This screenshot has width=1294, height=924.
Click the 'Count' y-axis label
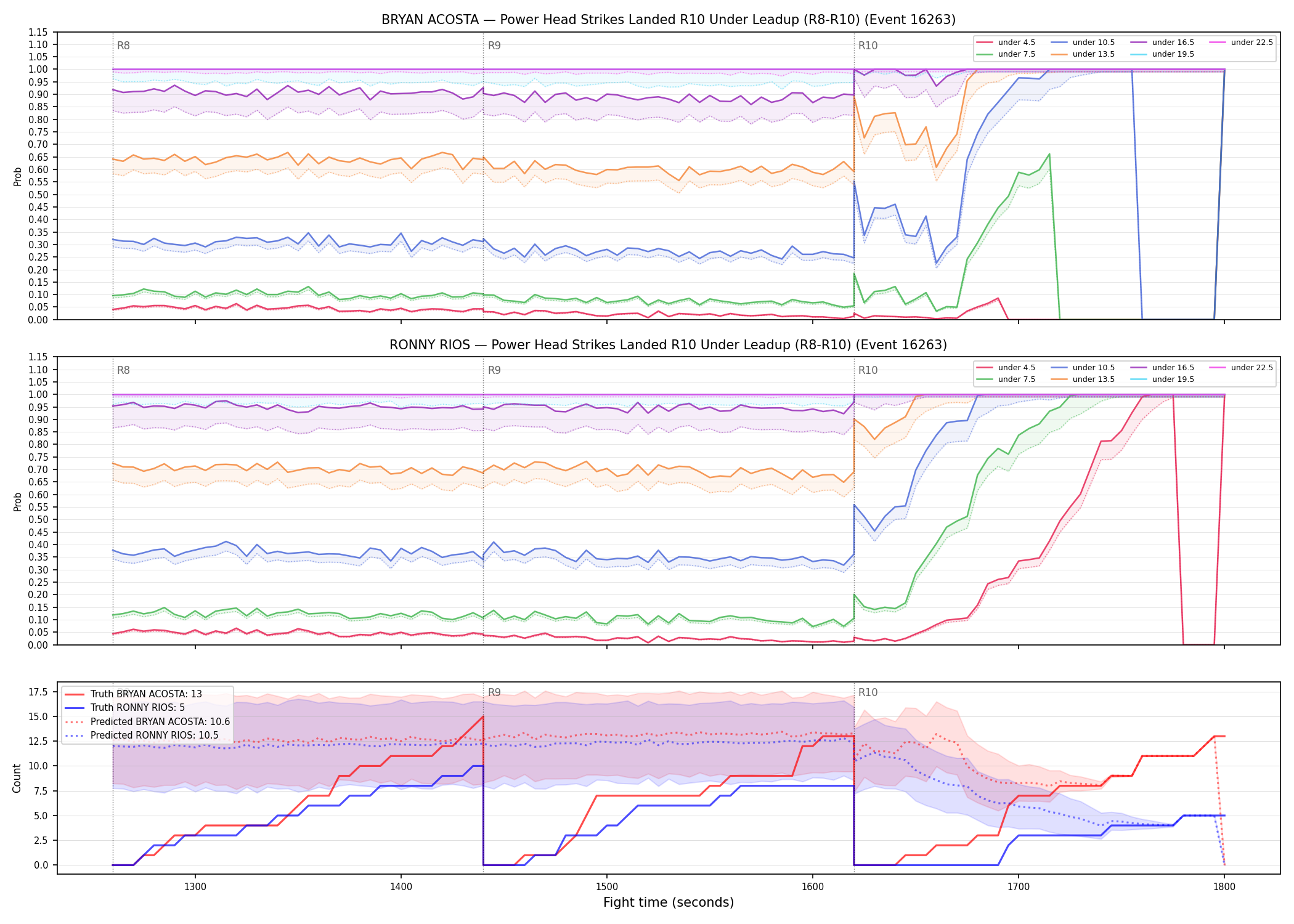(17, 778)
